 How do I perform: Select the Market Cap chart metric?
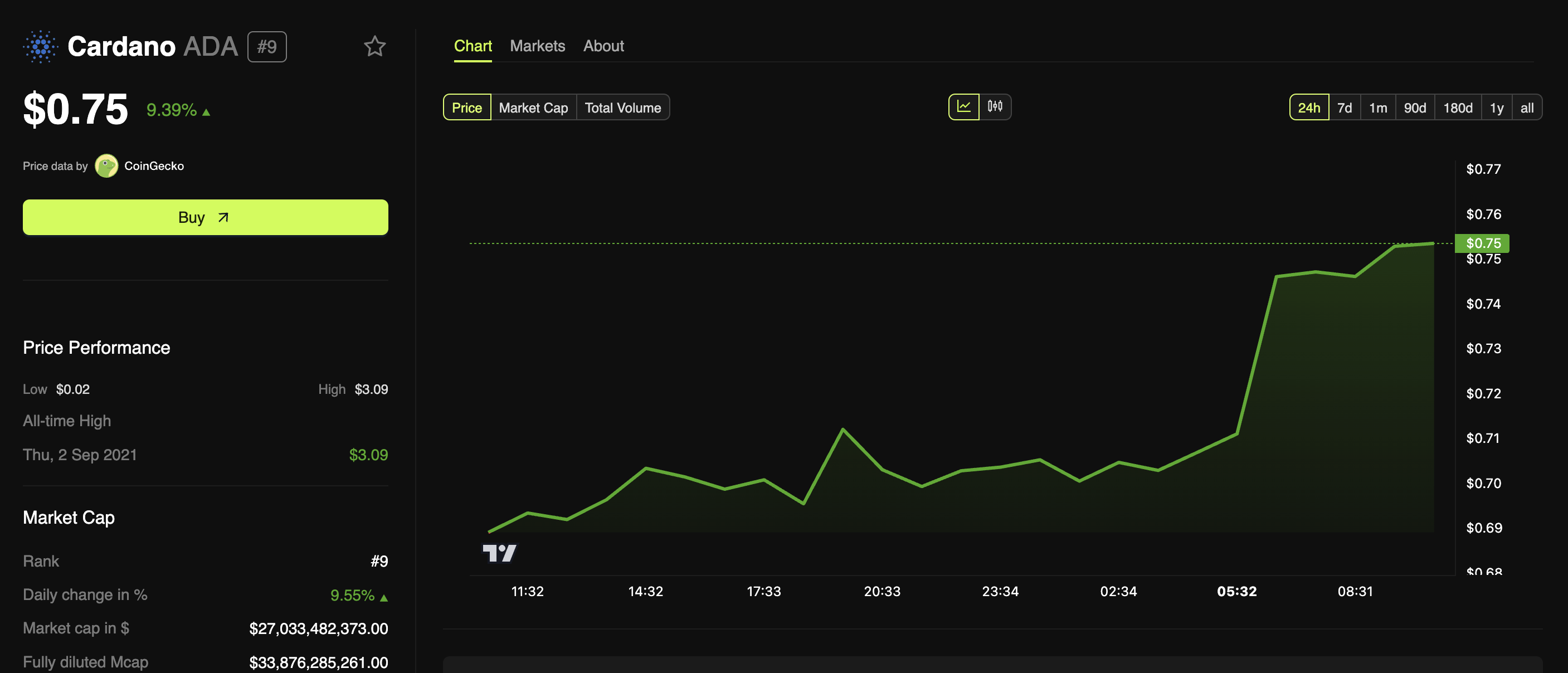click(533, 108)
